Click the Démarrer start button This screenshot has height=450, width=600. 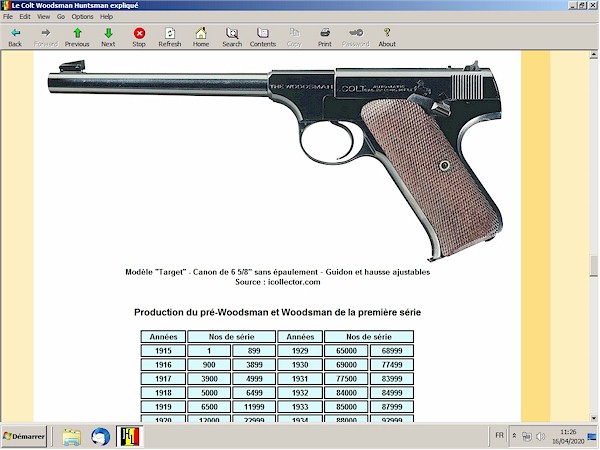pyautogui.click(x=24, y=436)
